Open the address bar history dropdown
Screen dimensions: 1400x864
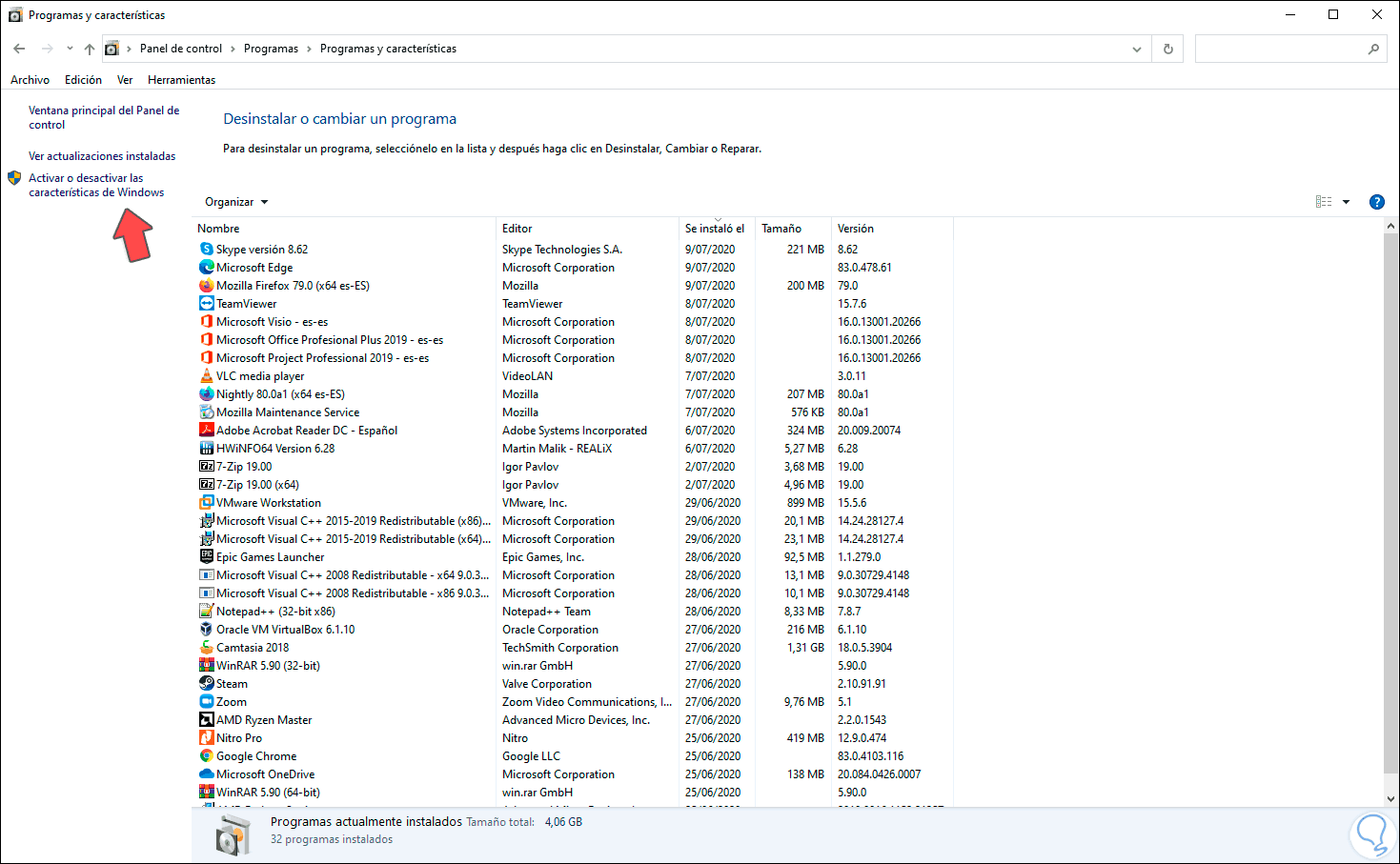point(1137,49)
